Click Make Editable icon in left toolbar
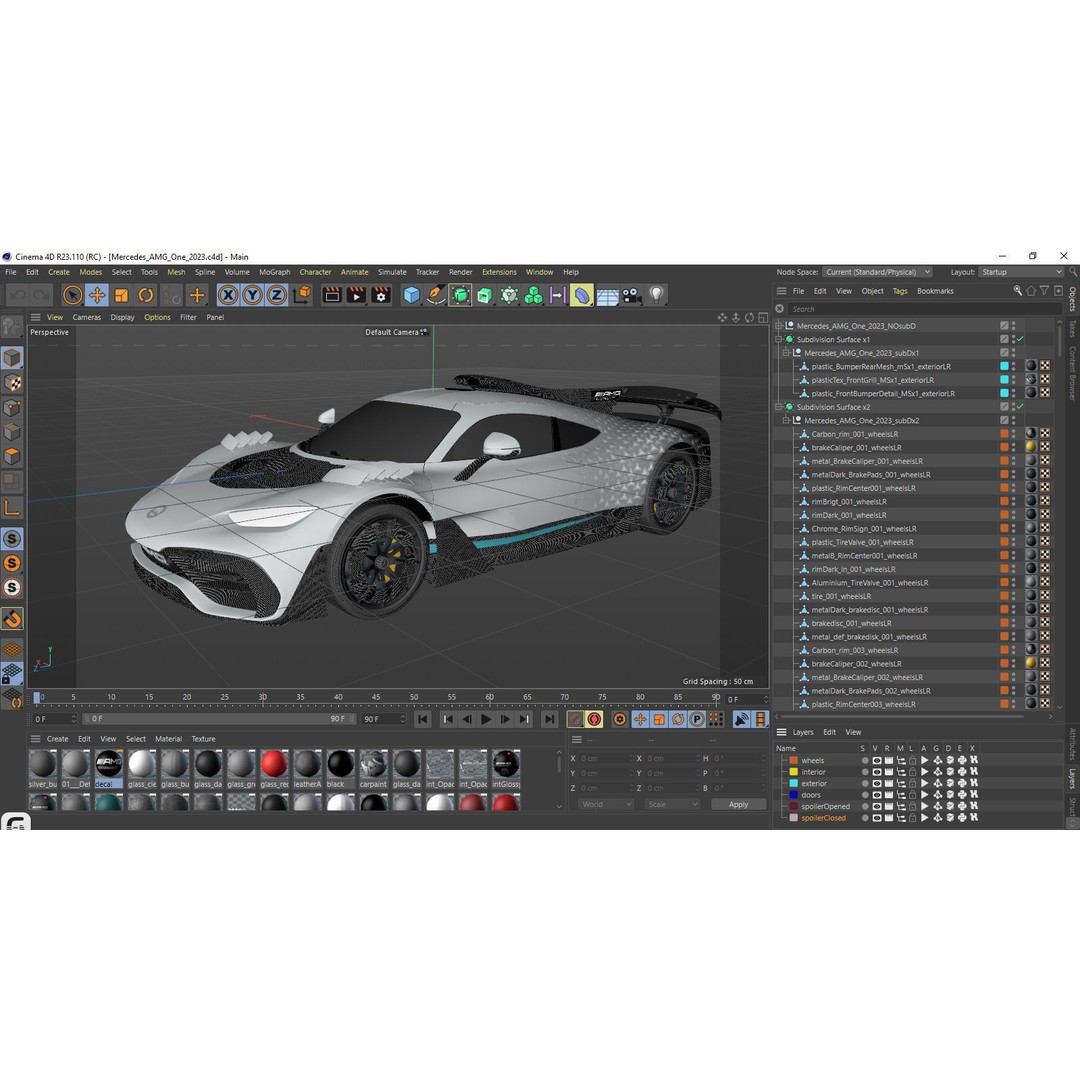Screen dimensions: 1080x1080 click(12, 327)
